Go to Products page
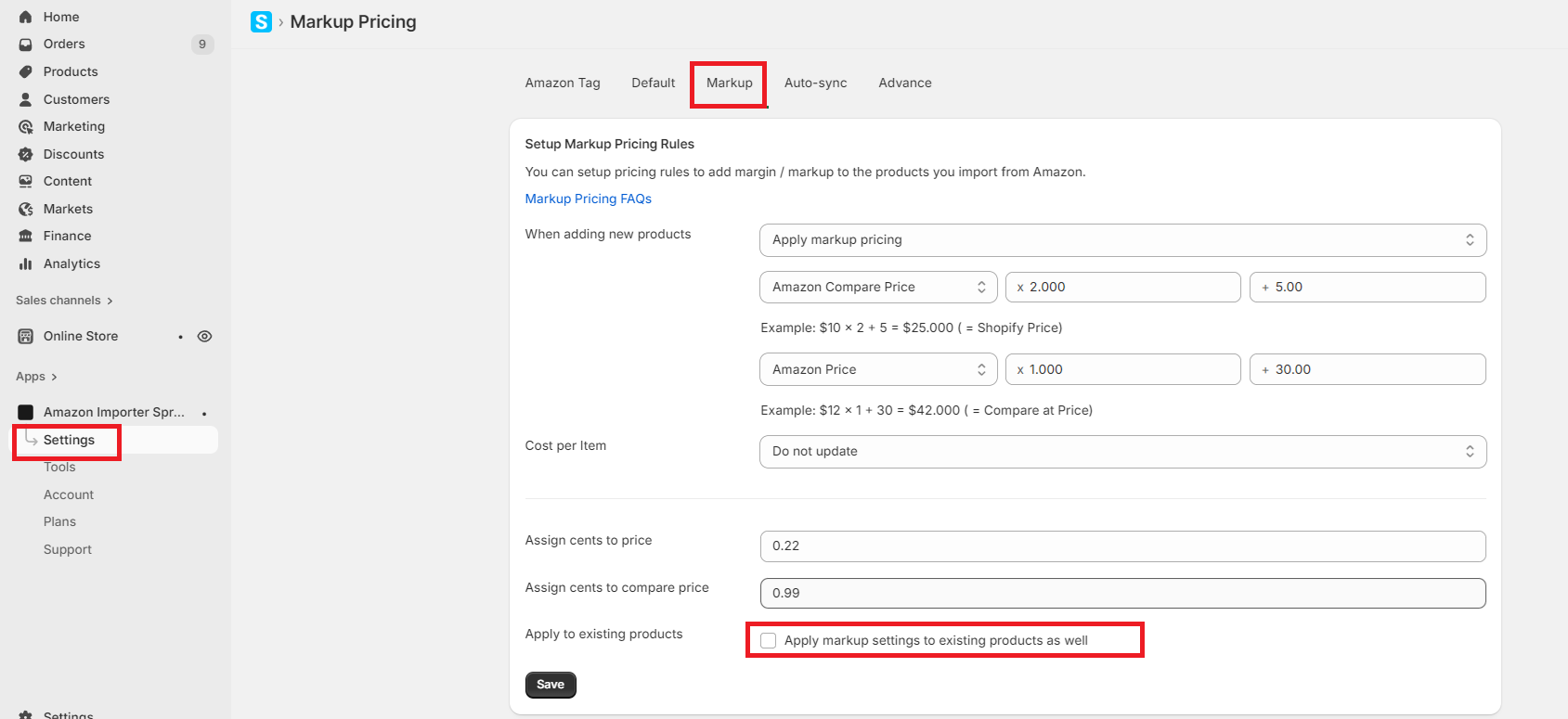 (71, 71)
